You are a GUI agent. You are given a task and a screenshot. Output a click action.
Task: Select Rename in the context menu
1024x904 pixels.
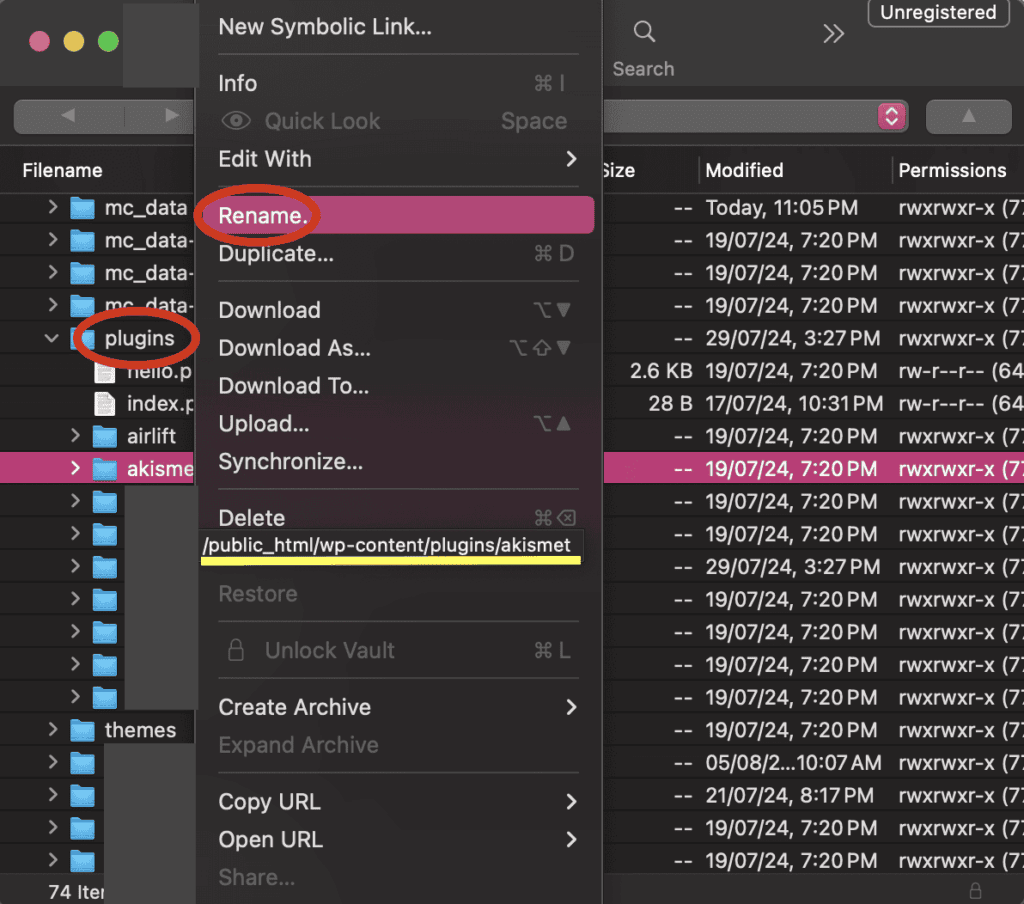click(398, 216)
